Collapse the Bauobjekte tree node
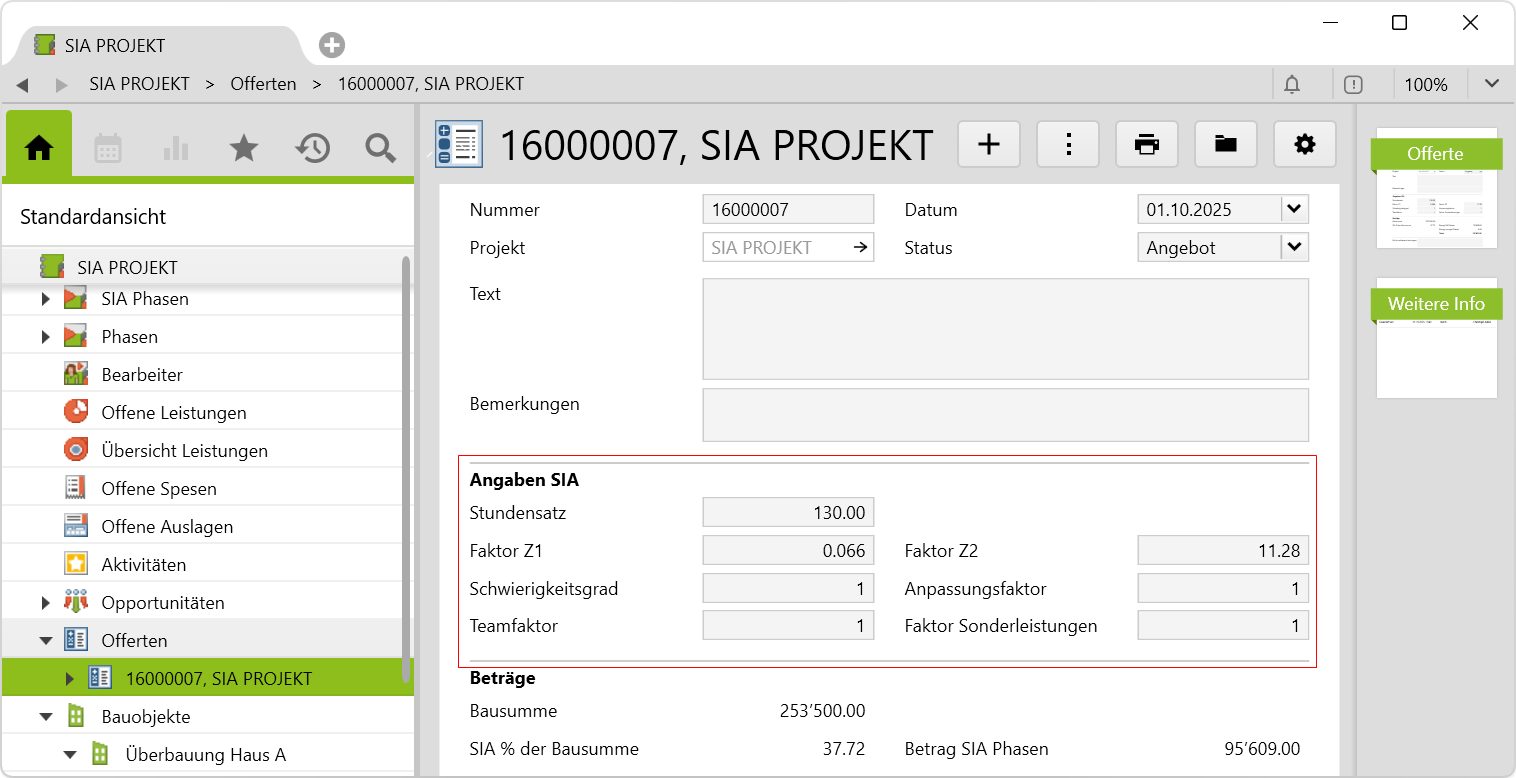Image resolution: width=1516 pixels, height=778 pixels. click(x=46, y=717)
